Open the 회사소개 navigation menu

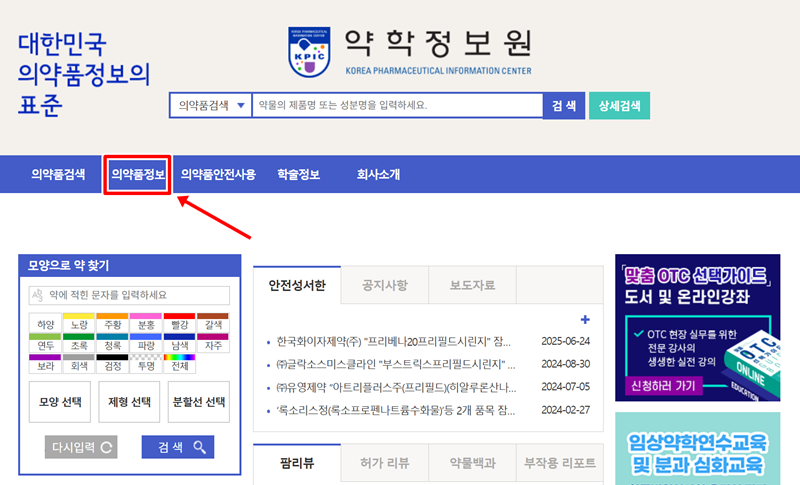[x=378, y=174]
